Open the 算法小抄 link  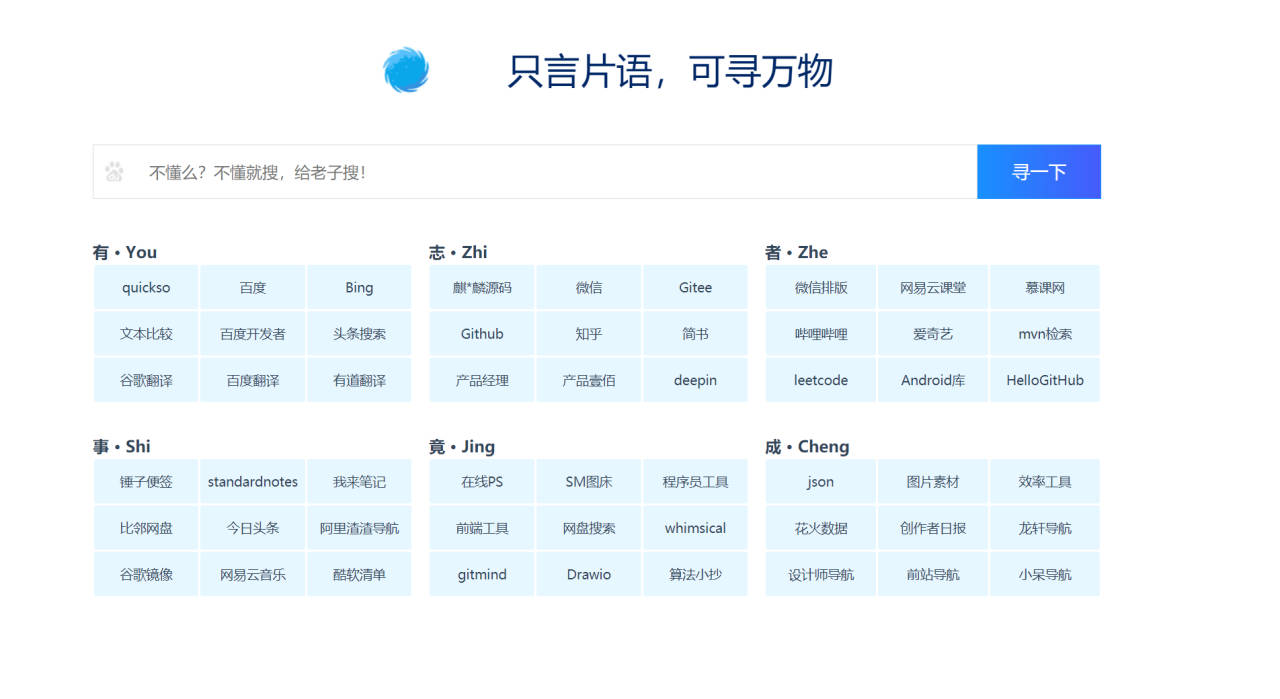pos(695,574)
